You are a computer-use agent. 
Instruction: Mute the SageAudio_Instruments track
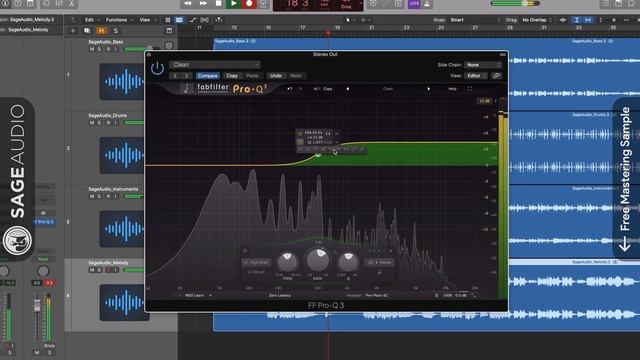92,196
